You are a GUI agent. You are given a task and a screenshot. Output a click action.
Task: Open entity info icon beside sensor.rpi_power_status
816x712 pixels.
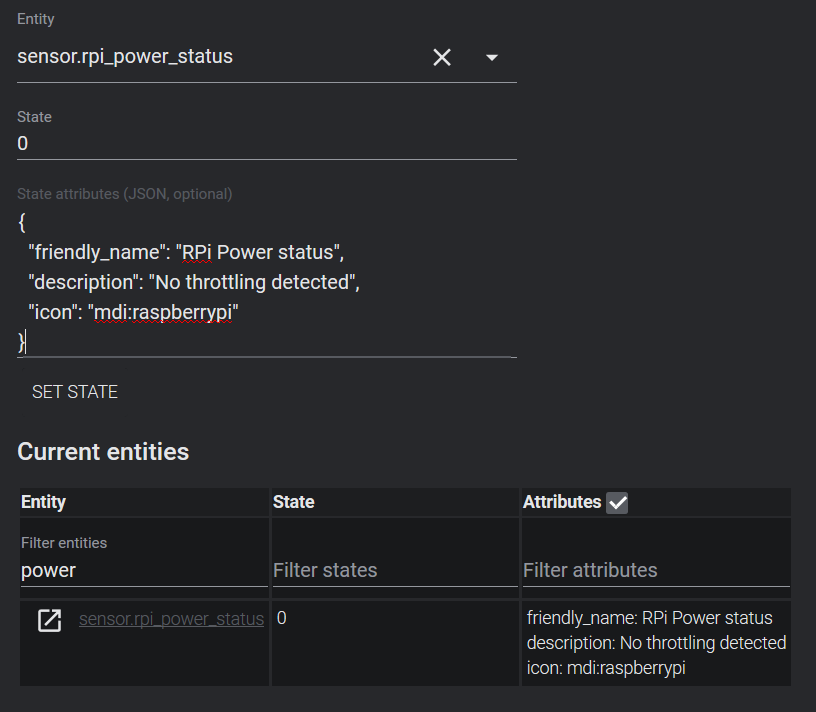click(49, 620)
